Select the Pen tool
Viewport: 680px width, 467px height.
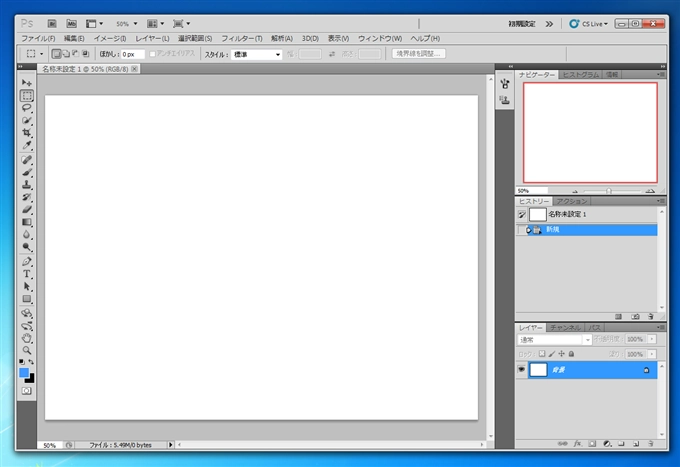27,261
